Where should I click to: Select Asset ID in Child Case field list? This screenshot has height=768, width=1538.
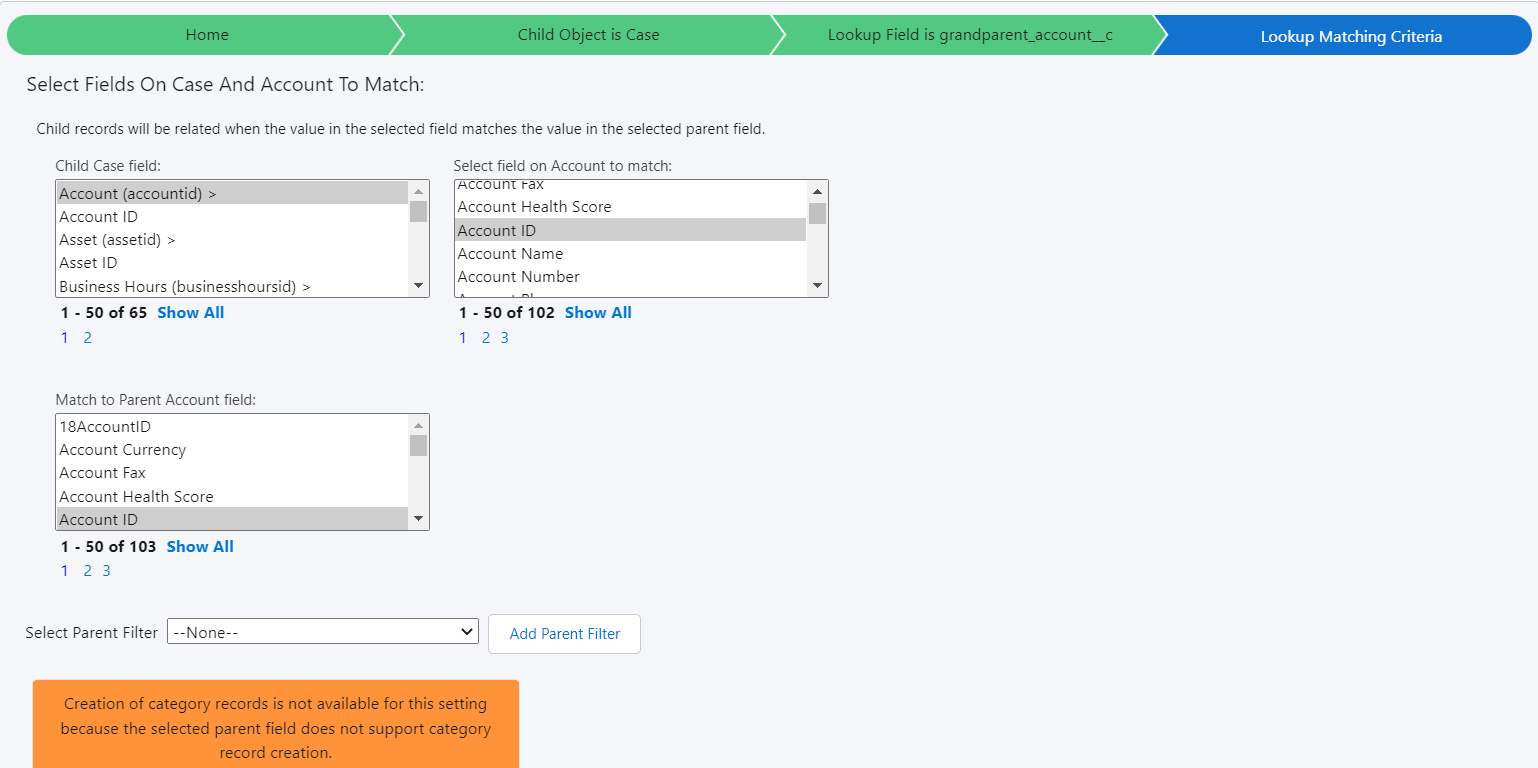pyautogui.click(x=232, y=262)
